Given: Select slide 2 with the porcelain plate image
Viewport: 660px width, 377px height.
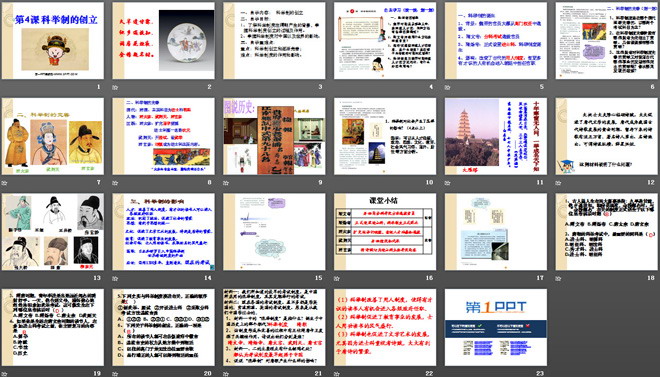Looking at the screenshot, I should 163,40.
